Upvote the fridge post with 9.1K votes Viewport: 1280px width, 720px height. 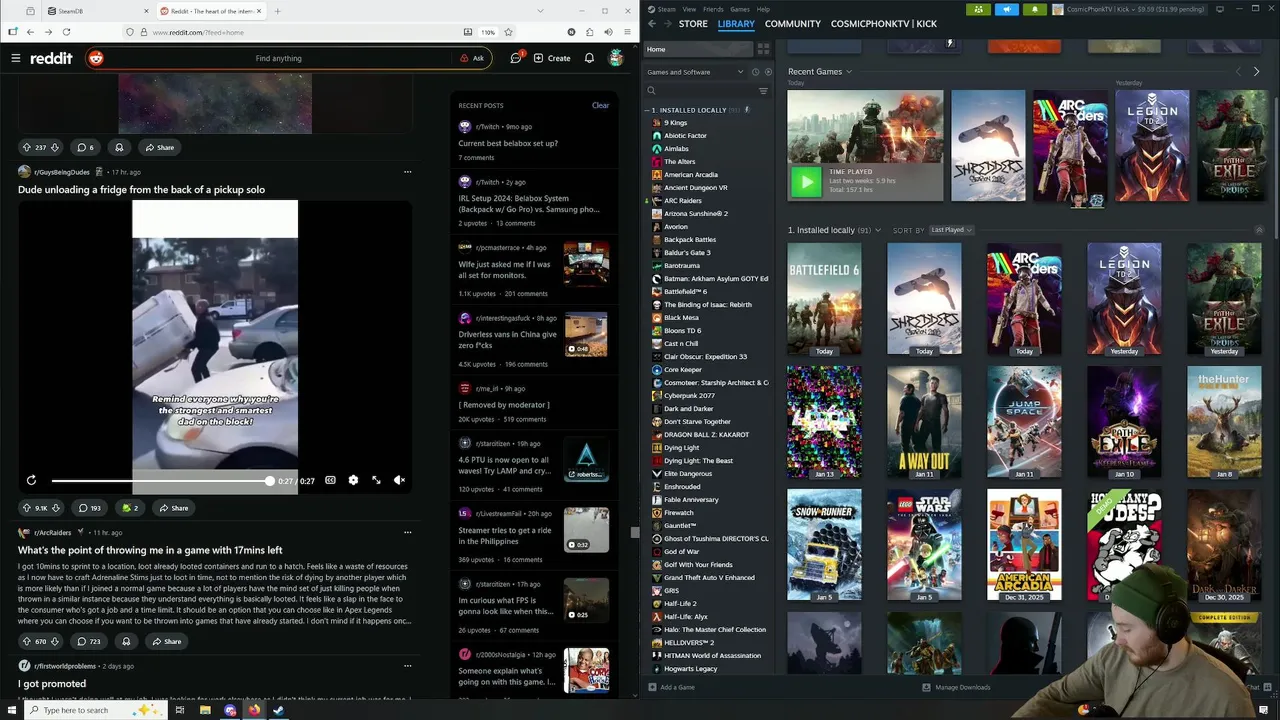(x=27, y=508)
